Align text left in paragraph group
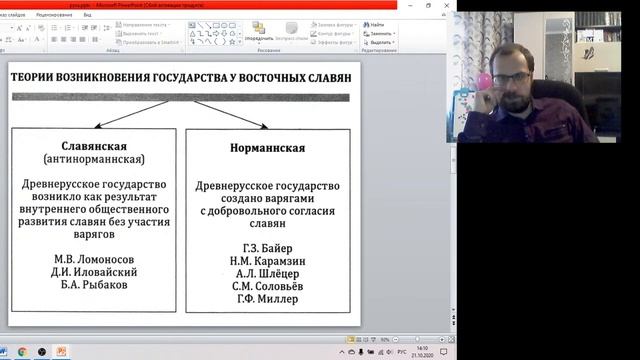The height and width of the screenshot is (360, 640). 54,40
